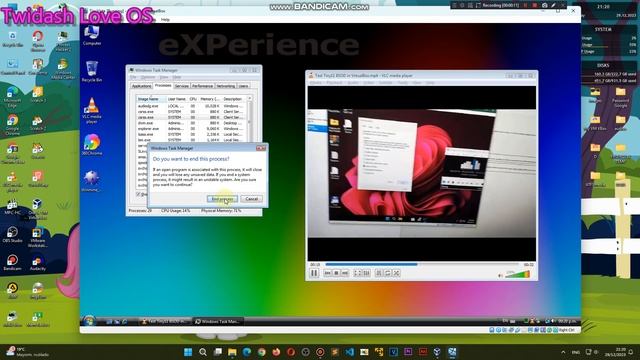
Task: Mute VLC audio via speaker icon
Action: (500, 276)
